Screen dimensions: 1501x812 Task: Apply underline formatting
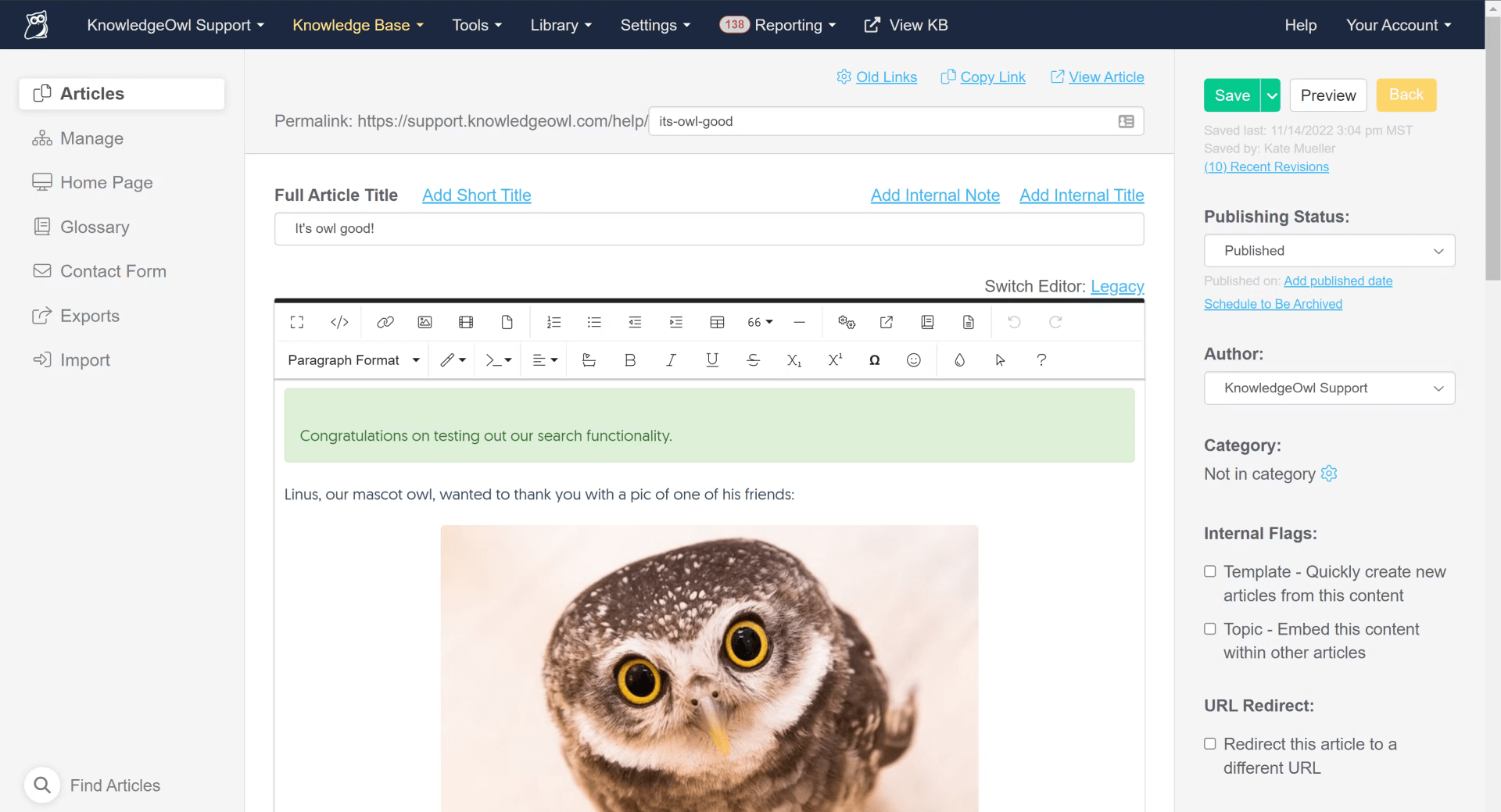[x=712, y=360]
